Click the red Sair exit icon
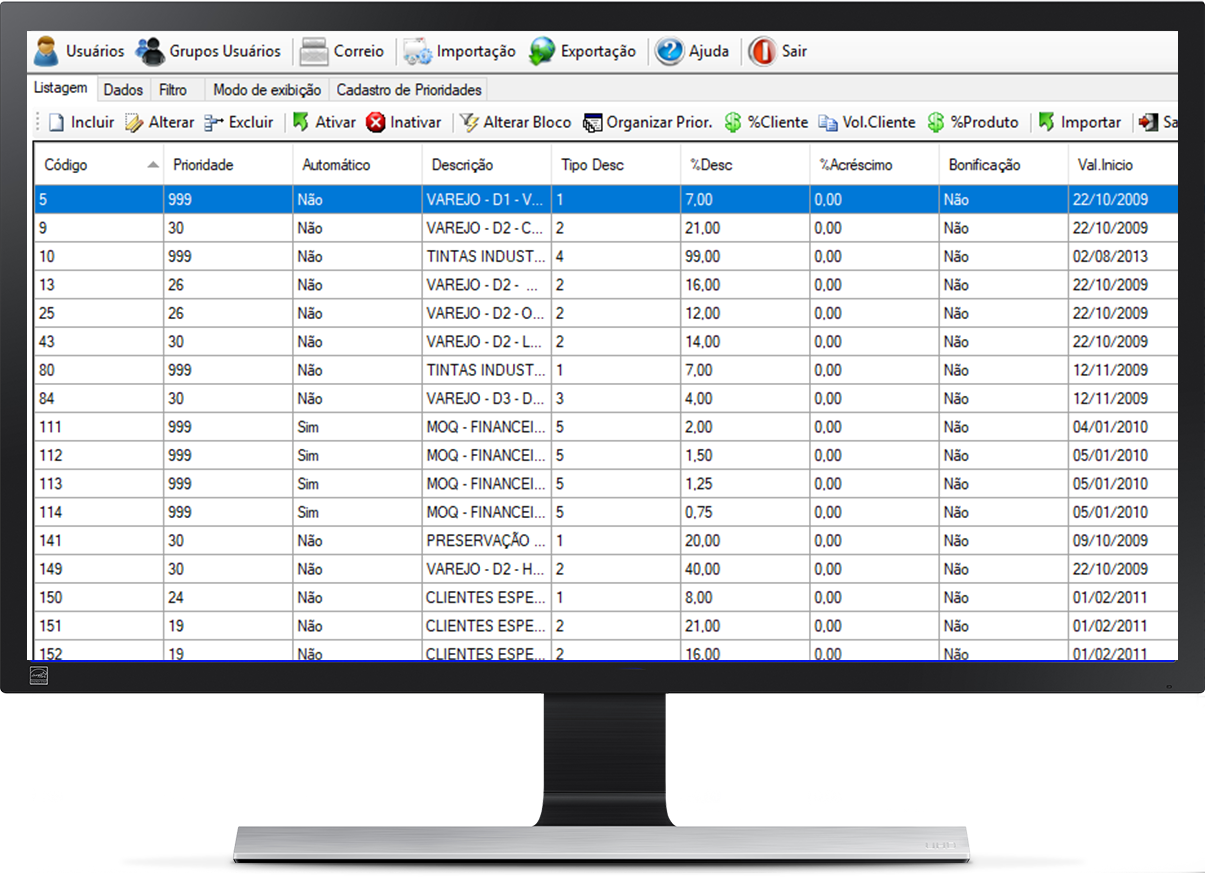1205x877 pixels. tap(762, 51)
